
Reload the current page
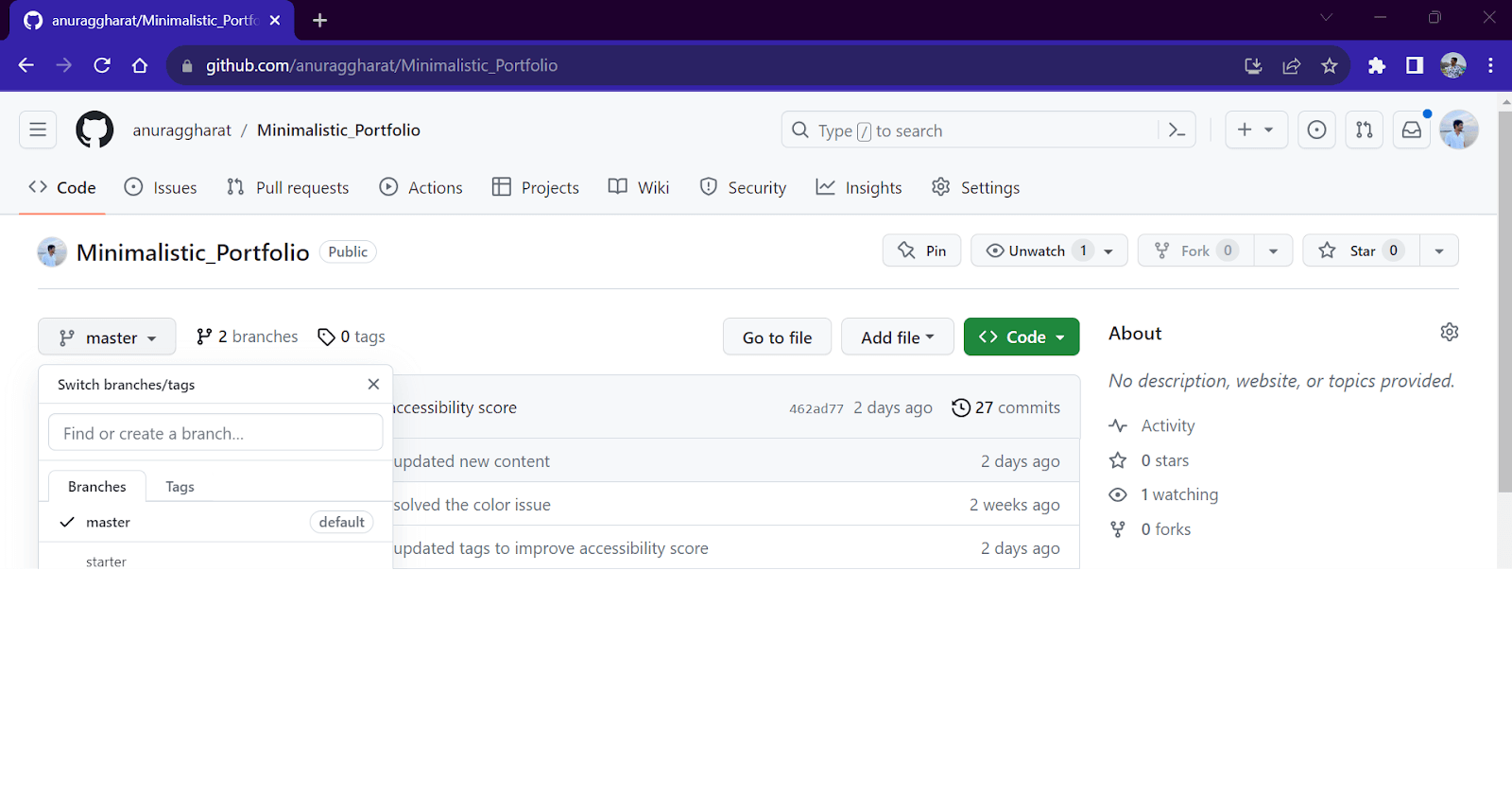(x=102, y=65)
